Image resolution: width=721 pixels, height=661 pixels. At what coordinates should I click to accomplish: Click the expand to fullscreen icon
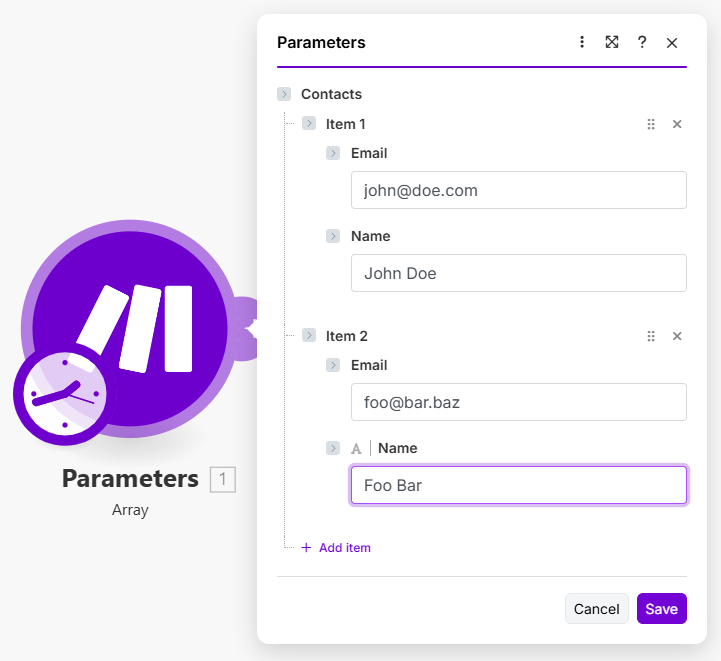612,42
